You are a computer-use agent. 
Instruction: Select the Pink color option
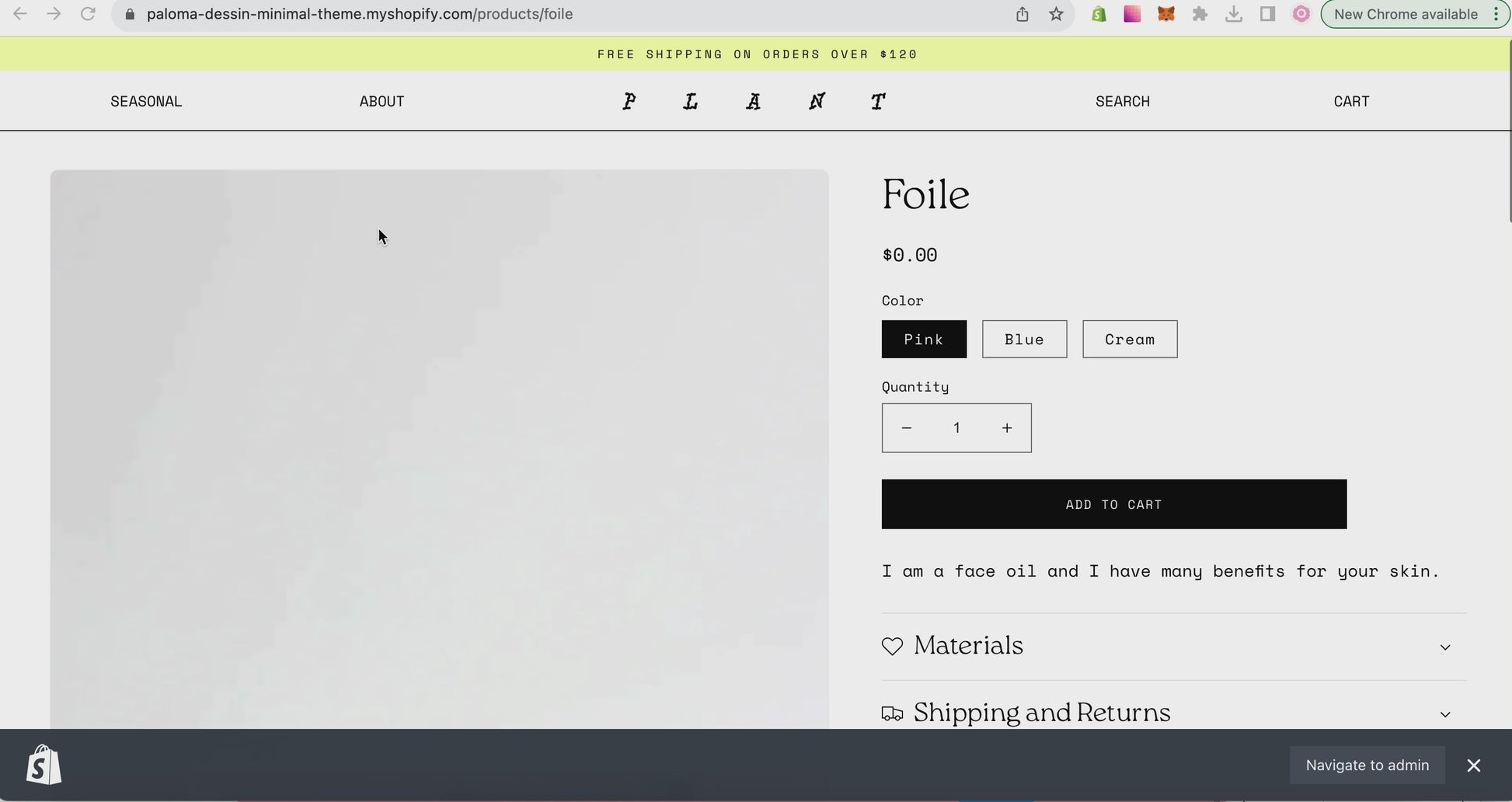pos(924,339)
